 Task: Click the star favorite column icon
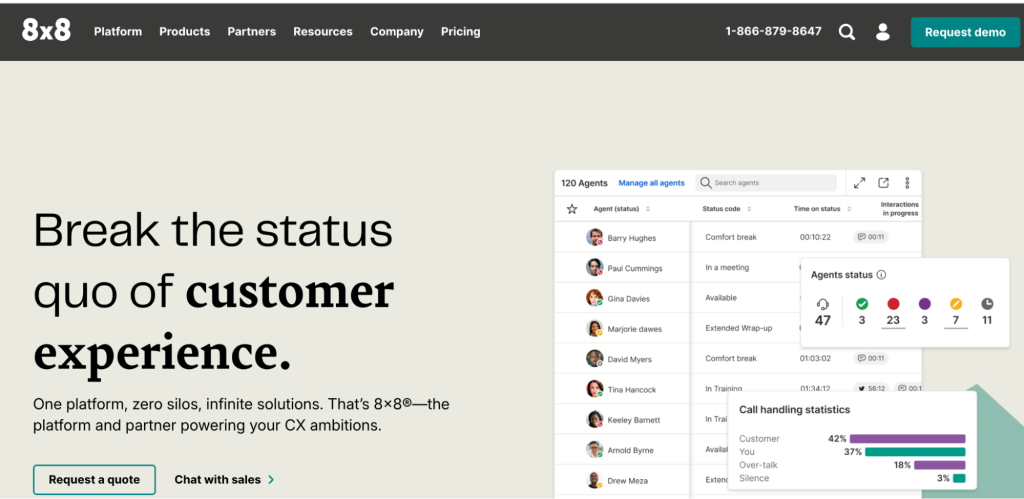coord(572,209)
